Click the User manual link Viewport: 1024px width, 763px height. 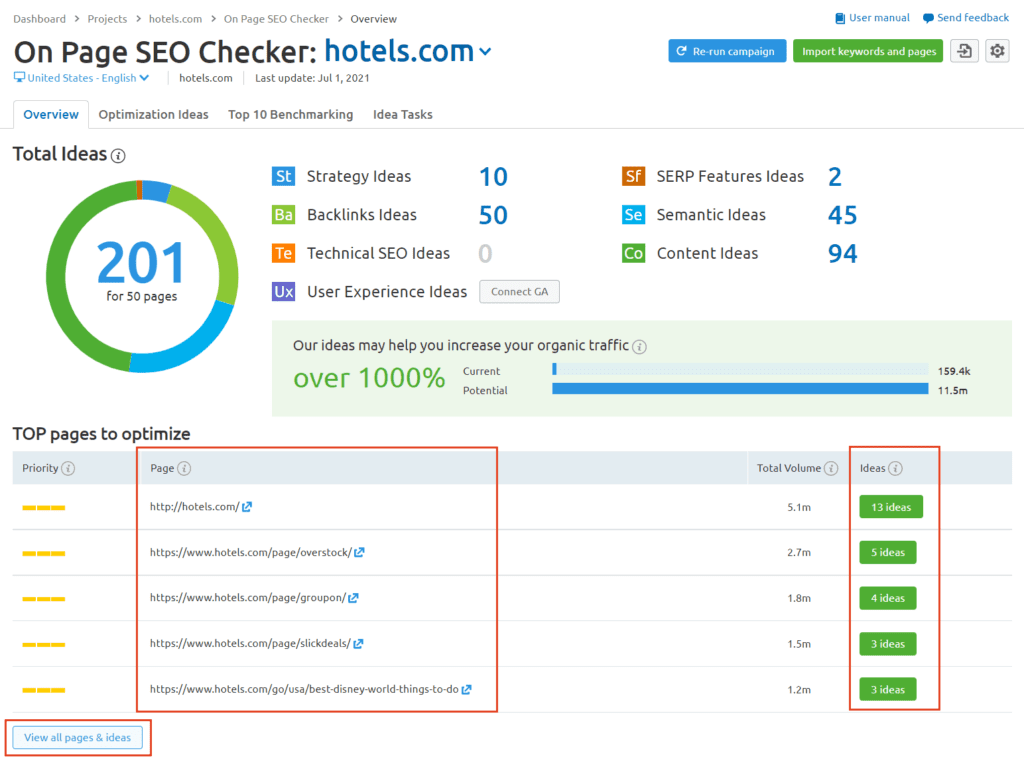pos(879,18)
